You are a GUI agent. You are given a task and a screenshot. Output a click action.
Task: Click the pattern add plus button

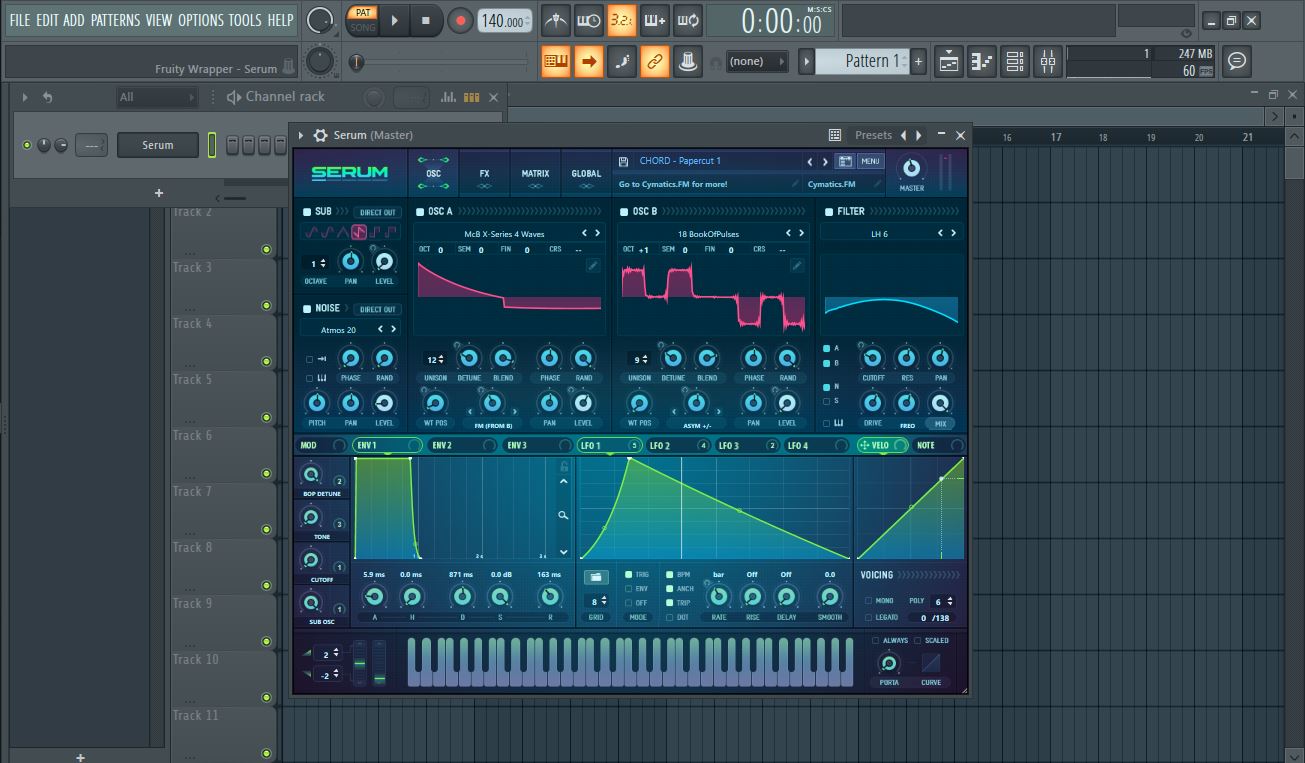(918, 61)
